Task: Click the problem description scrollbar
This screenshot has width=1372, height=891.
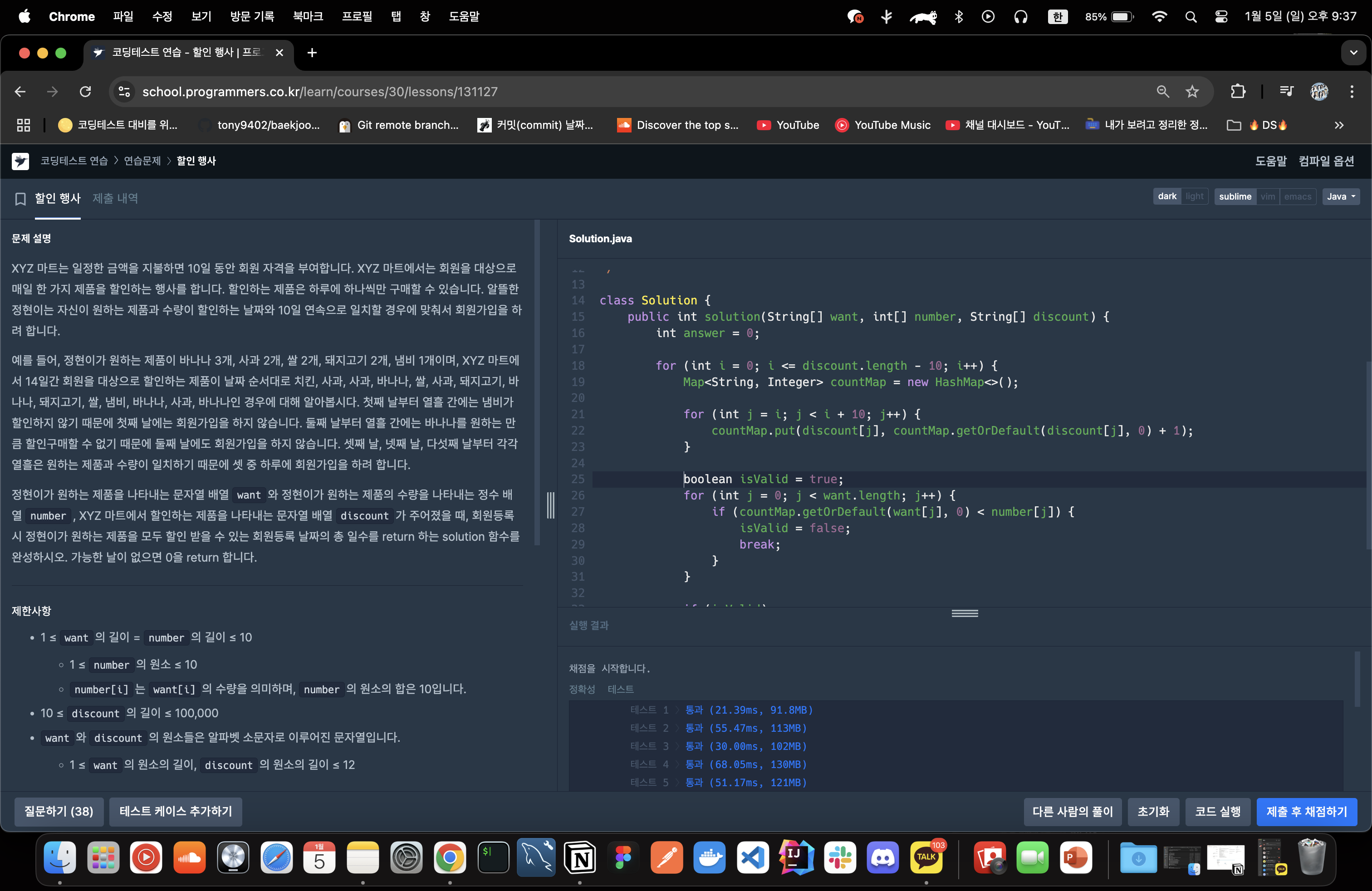Action: point(537,383)
